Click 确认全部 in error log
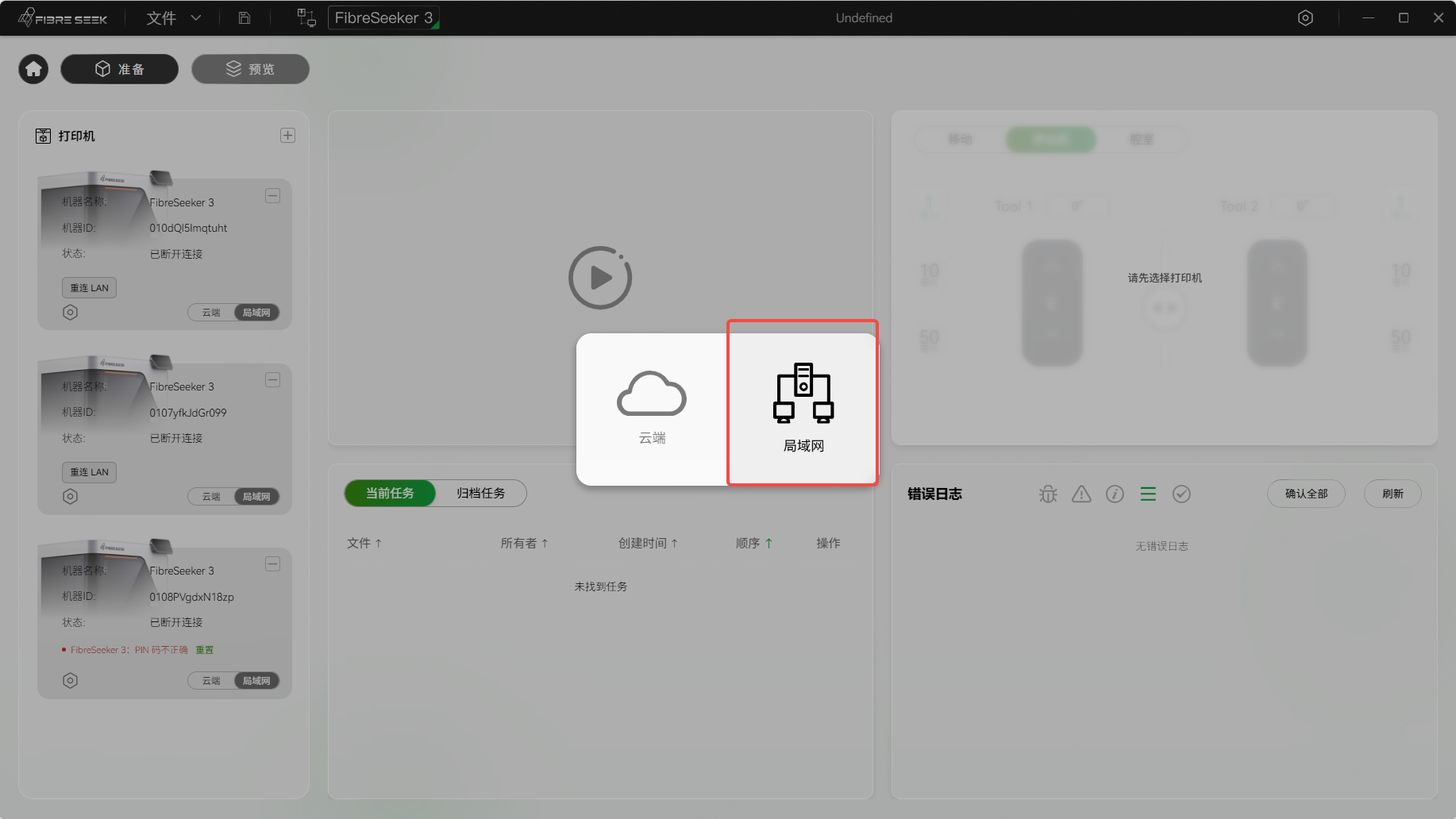This screenshot has width=1456, height=819. point(1306,494)
